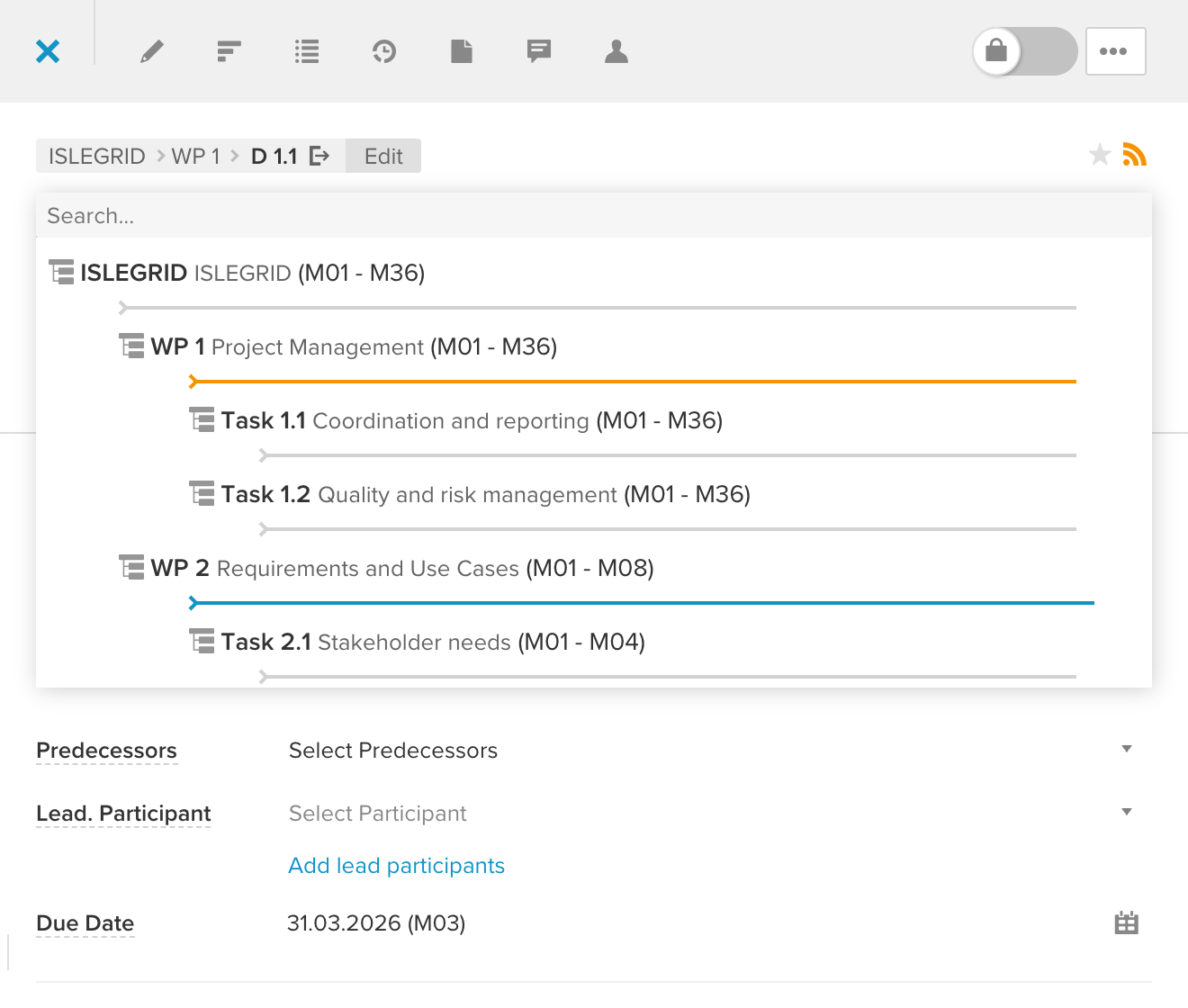Open the list view icon
This screenshot has width=1188, height=1008.
[307, 51]
